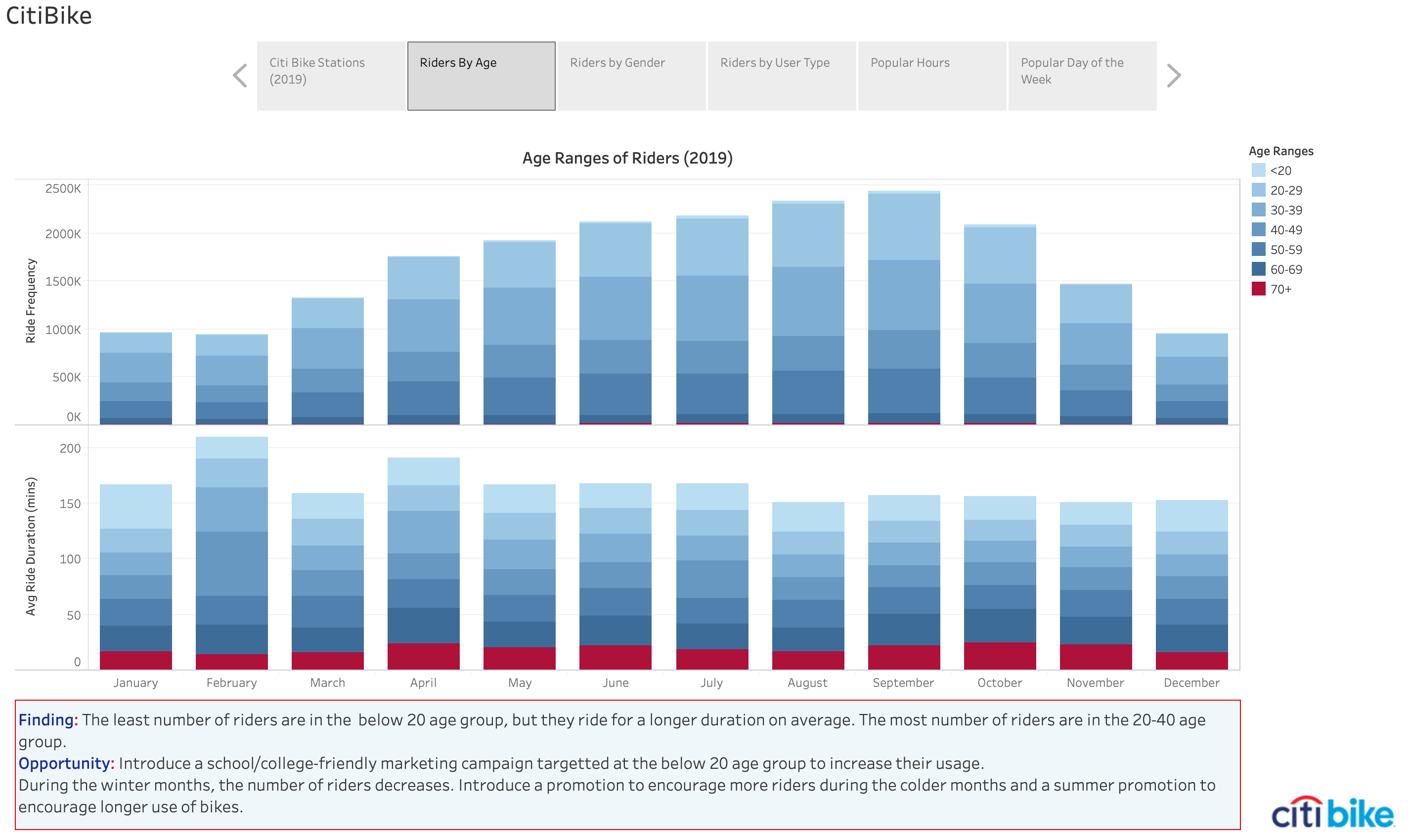Select December's 20-29 ride frequency segment

click(1192, 346)
